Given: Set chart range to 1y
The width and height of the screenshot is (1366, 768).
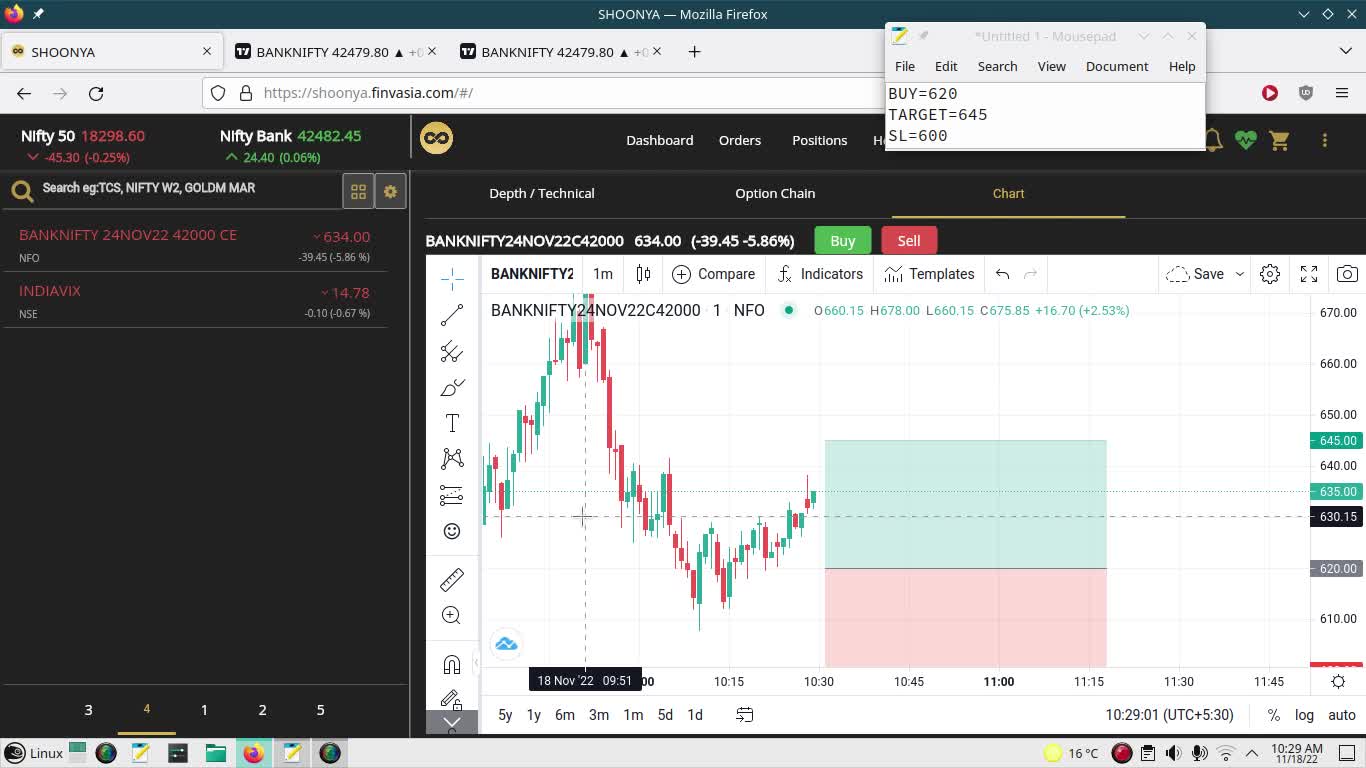Looking at the screenshot, I should click(x=534, y=715).
